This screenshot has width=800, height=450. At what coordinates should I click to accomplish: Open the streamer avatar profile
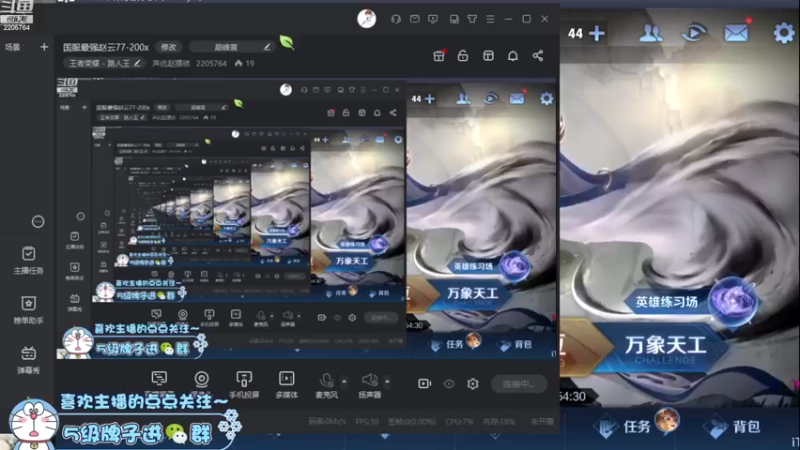[x=366, y=19]
